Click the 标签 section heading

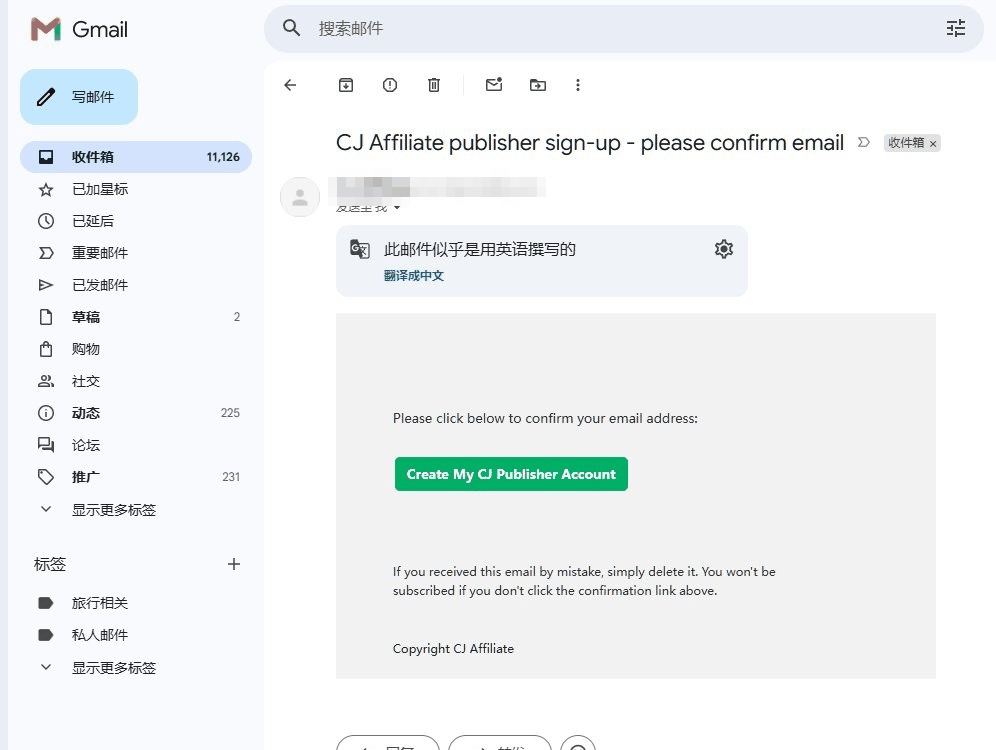pos(50,564)
